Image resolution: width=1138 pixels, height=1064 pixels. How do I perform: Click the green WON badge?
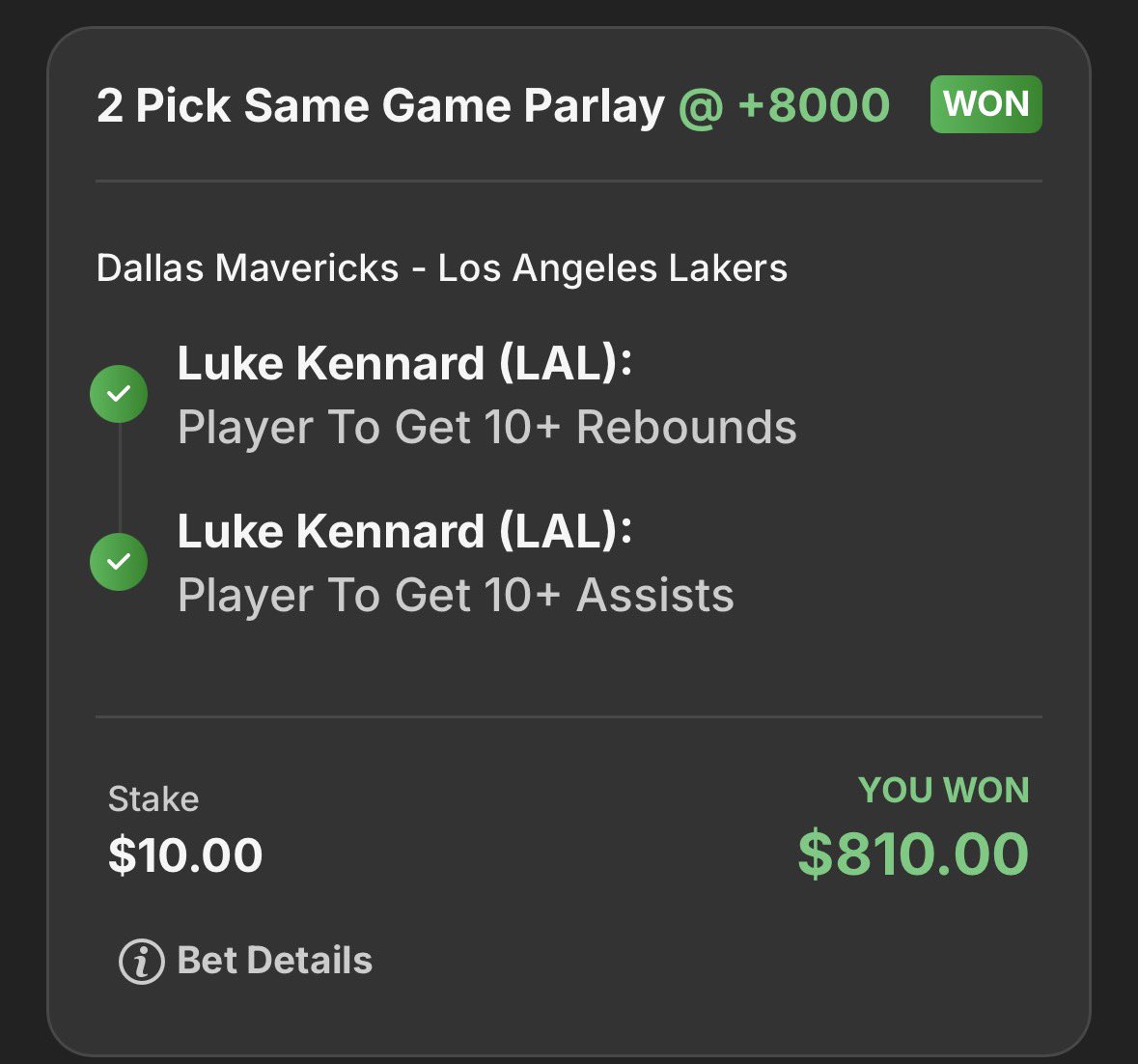pyautogui.click(x=985, y=103)
